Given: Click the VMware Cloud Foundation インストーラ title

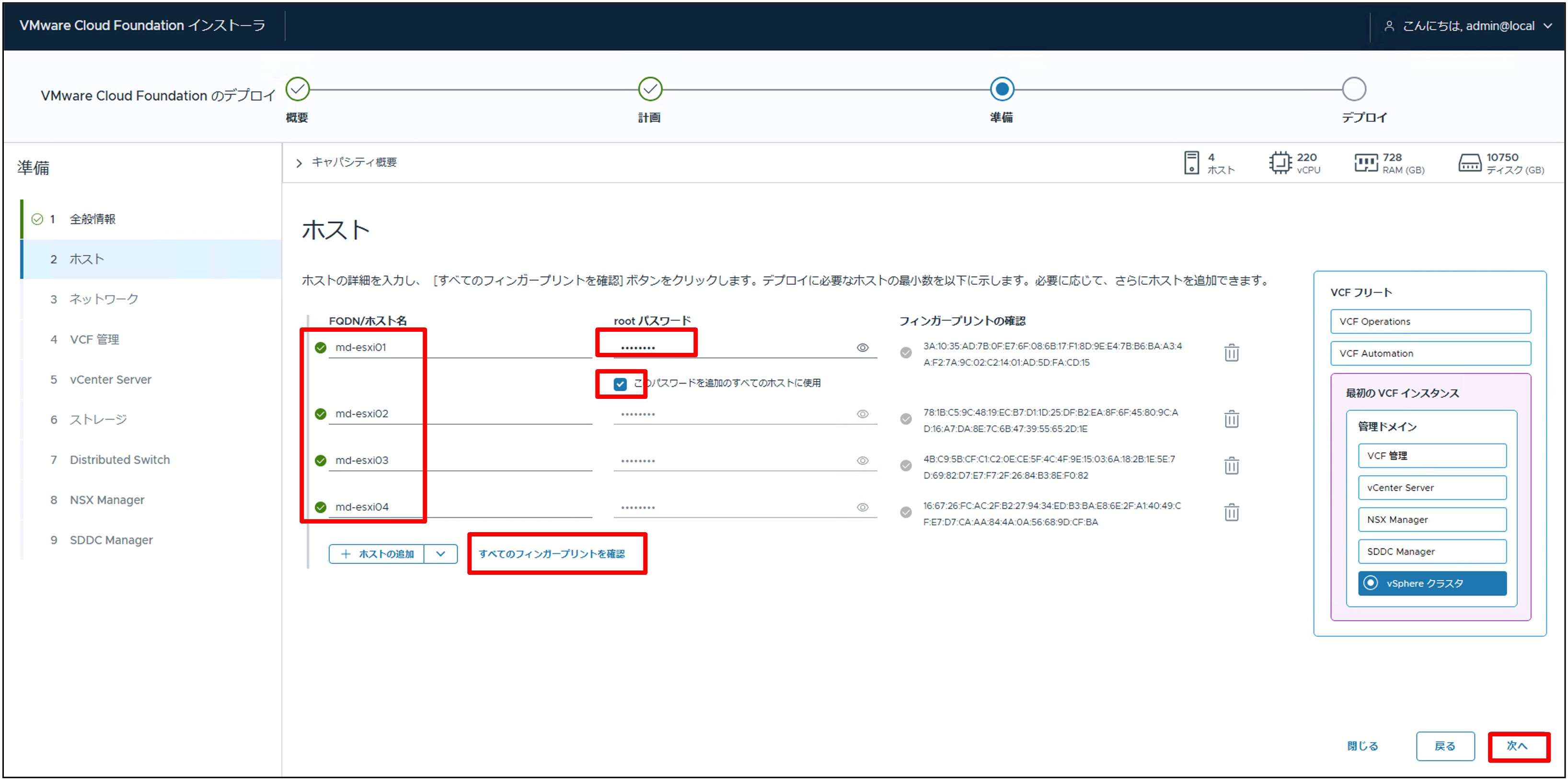Looking at the screenshot, I should (x=142, y=25).
